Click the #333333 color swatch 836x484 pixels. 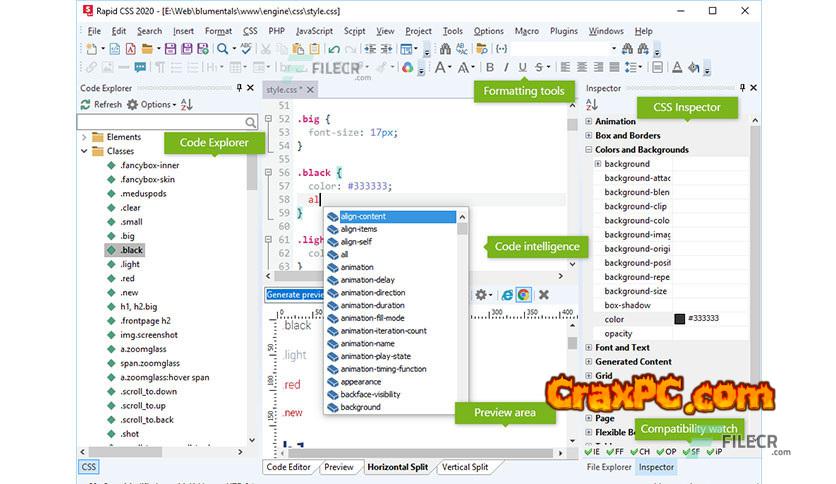(680, 319)
